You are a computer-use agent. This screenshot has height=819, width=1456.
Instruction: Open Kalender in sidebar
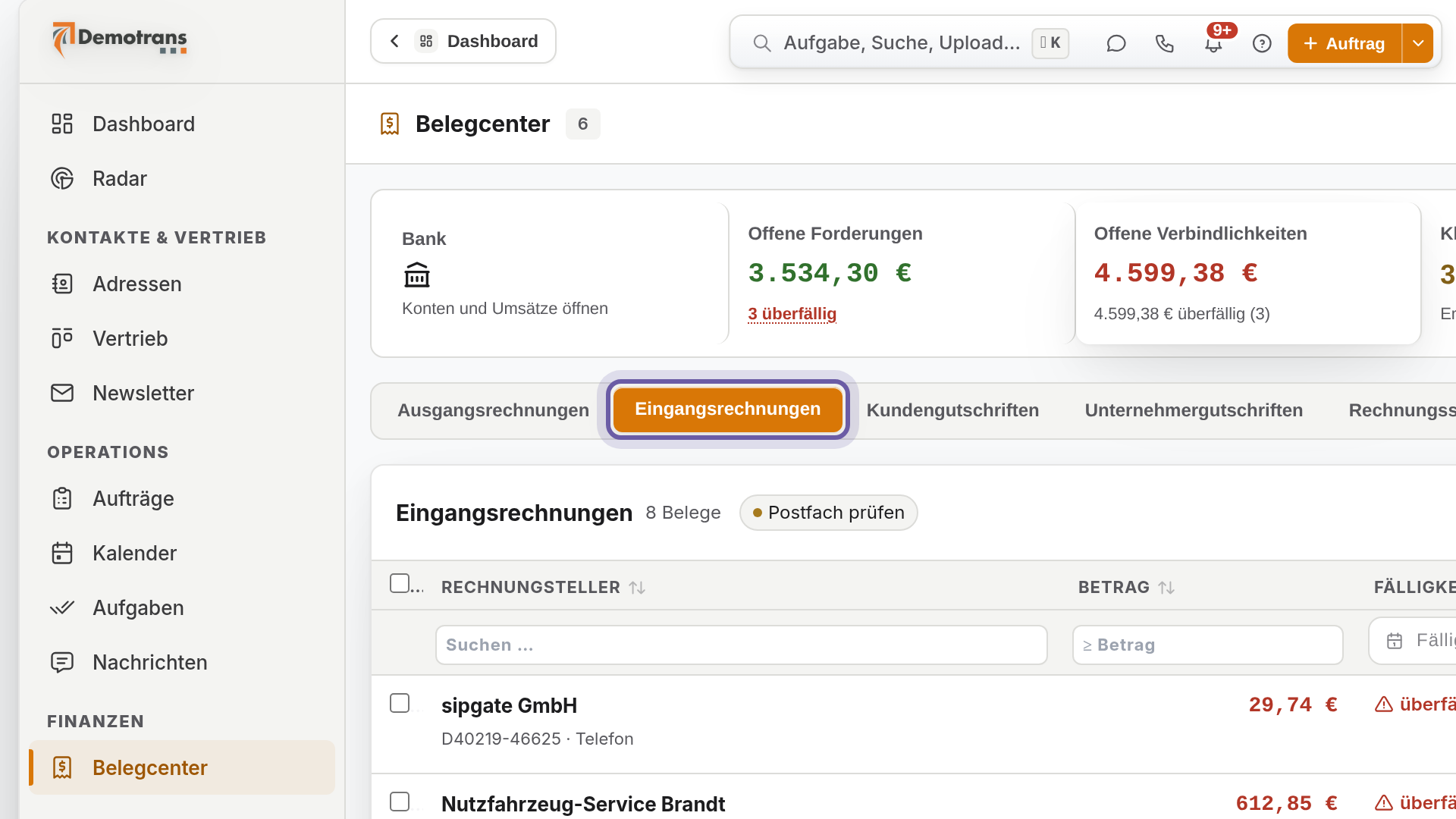[x=182, y=553]
